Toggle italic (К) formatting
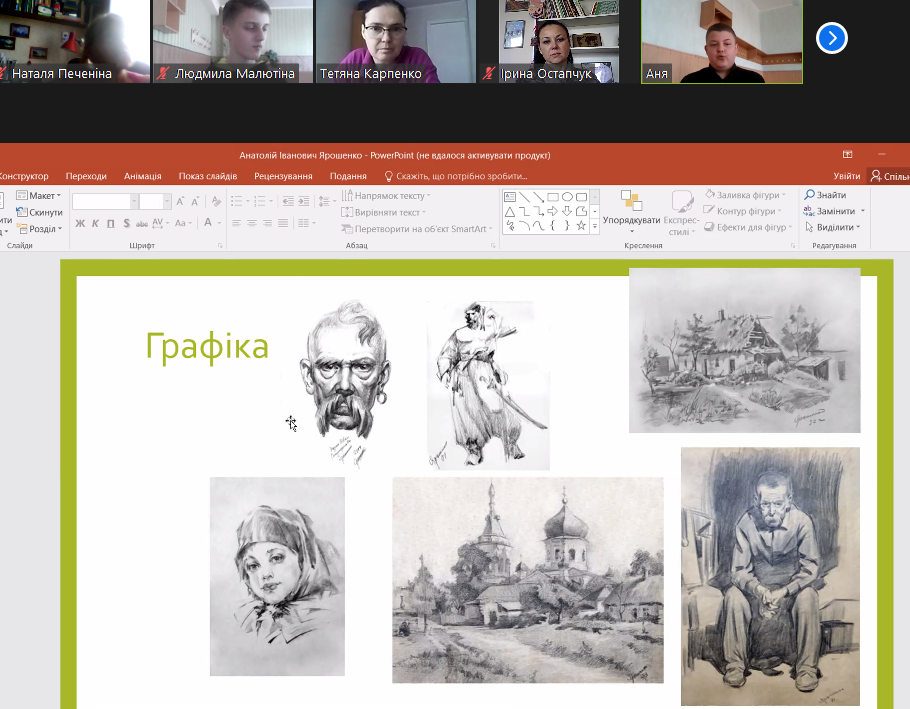The height and width of the screenshot is (709, 910). (x=95, y=223)
